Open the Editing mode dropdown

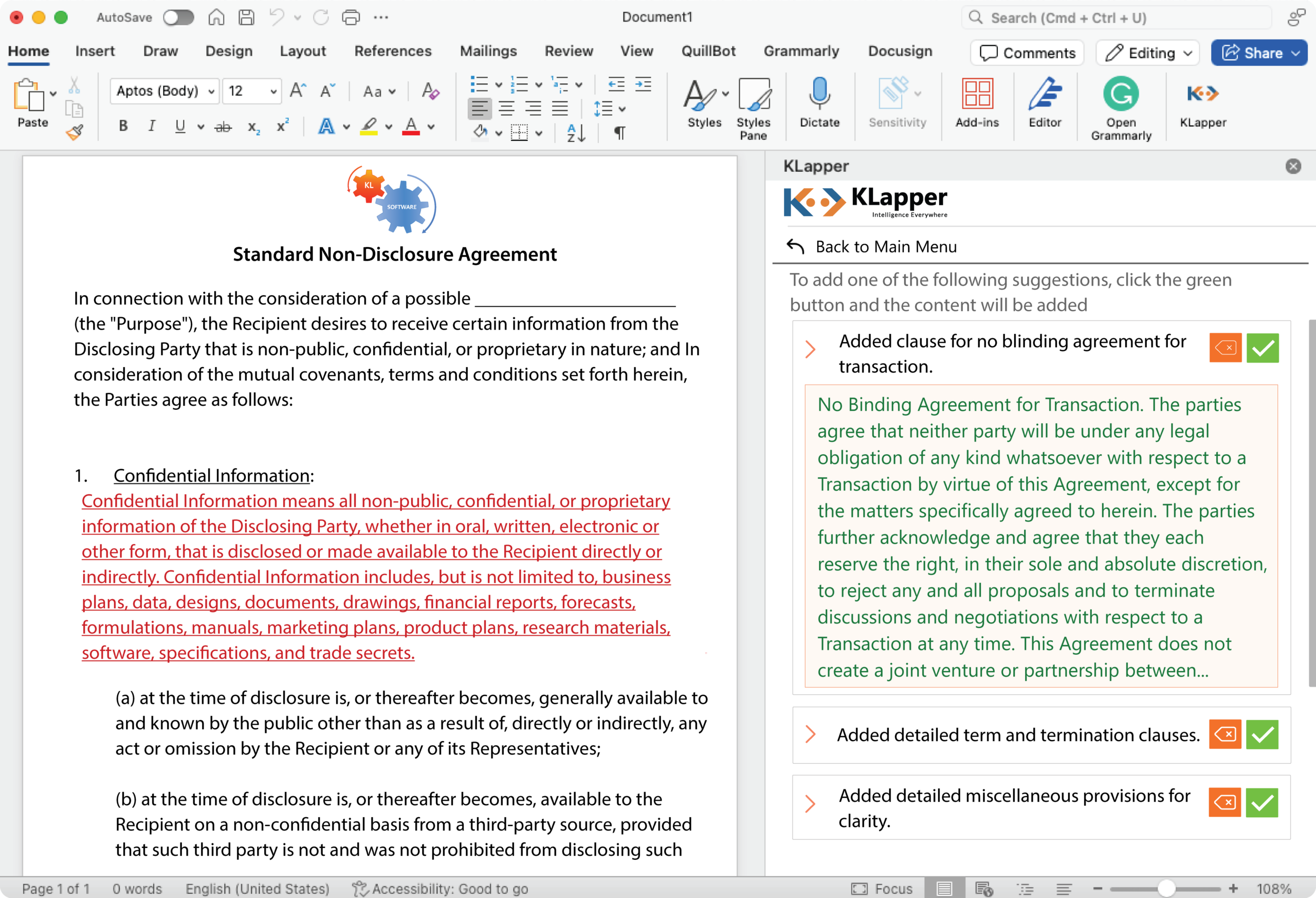pyautogui.click(x=1147, y=52)
